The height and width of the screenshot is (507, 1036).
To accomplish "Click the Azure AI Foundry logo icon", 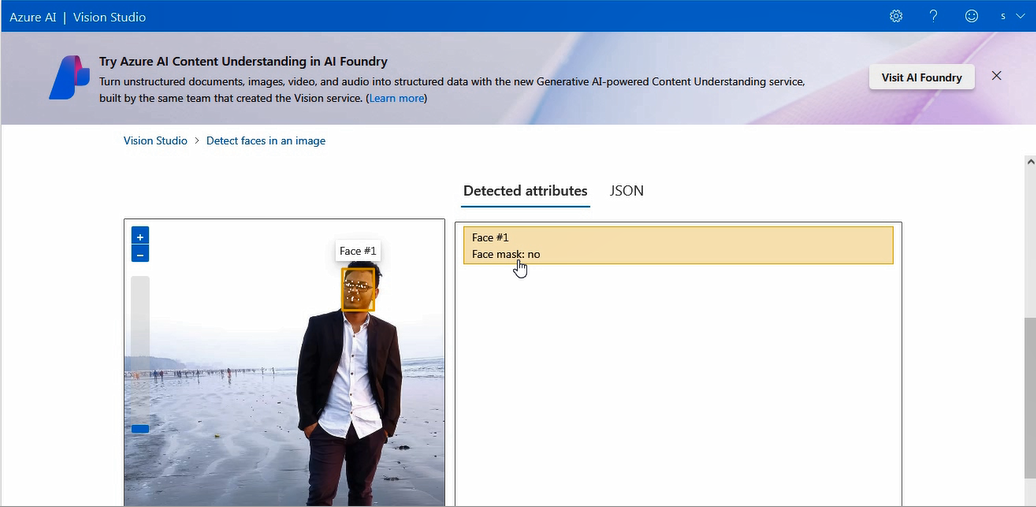I will tap(69, 77).
